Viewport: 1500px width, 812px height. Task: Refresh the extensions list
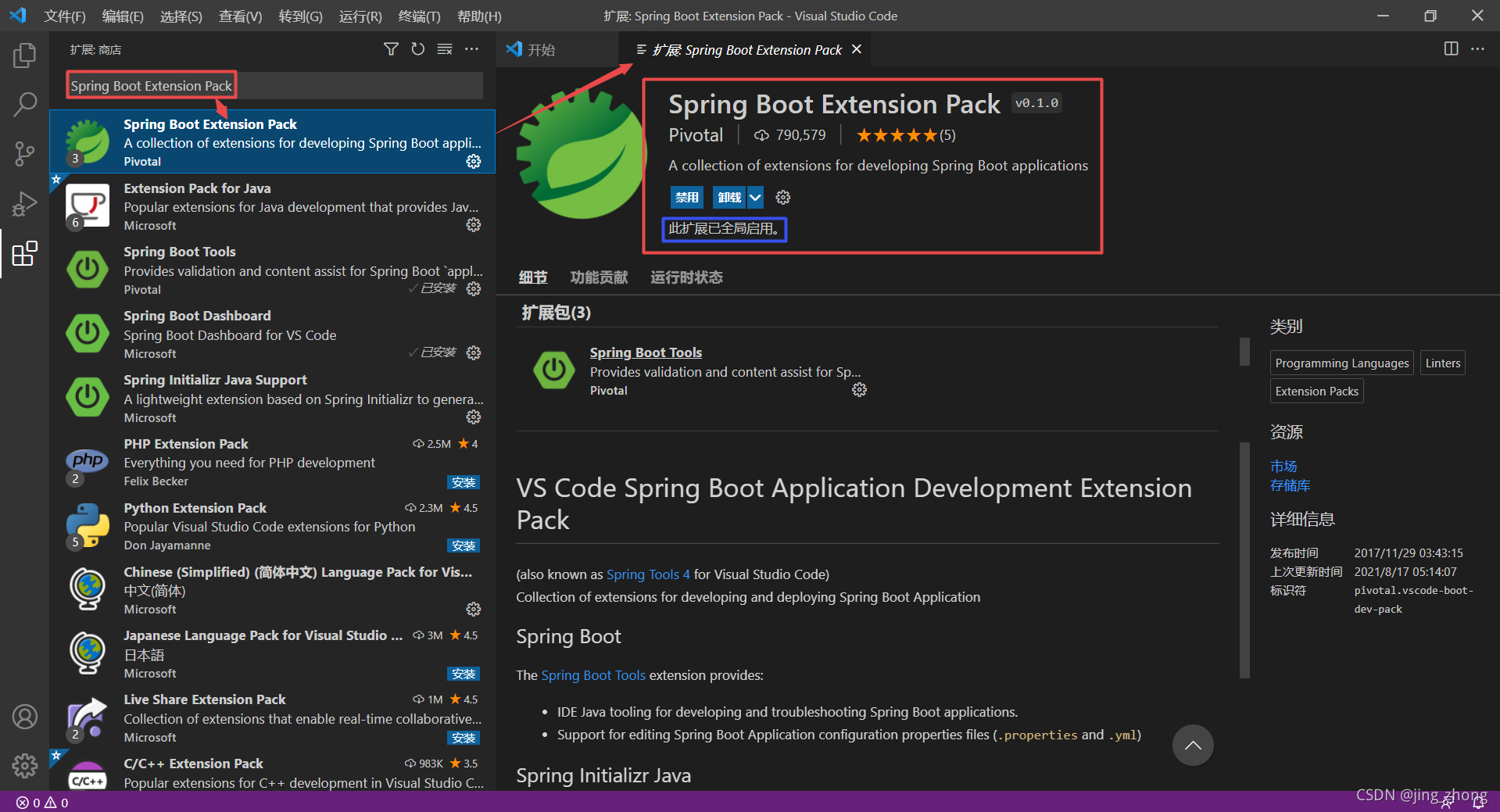tap(418, 49)
